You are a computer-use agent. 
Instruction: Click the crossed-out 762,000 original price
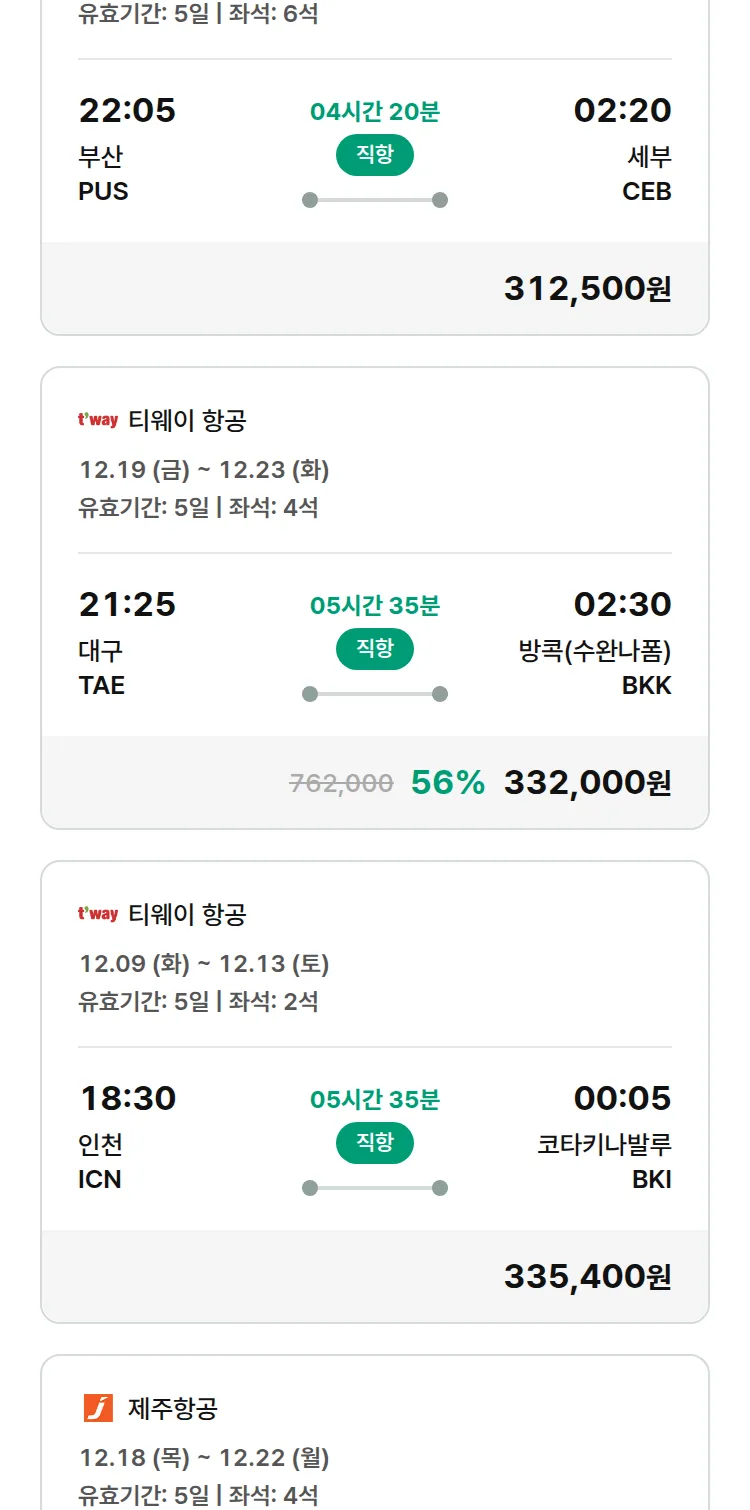tap(341, 783)
